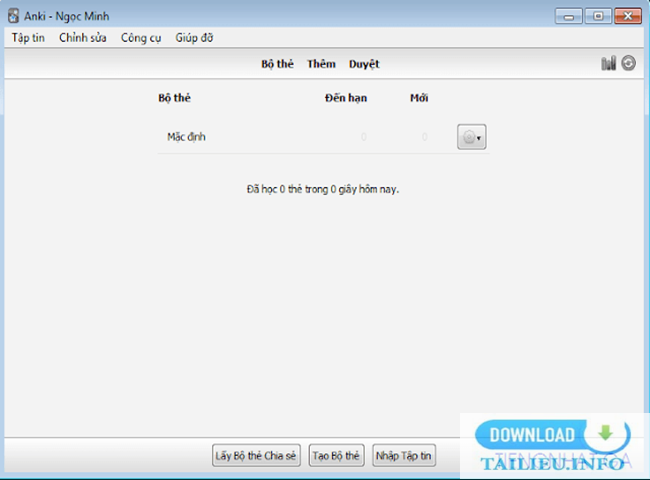Click the sync circular arrow icon
The width and height of the screenshot is (650, 480).
pyautogui.click(x=628, y=63)
